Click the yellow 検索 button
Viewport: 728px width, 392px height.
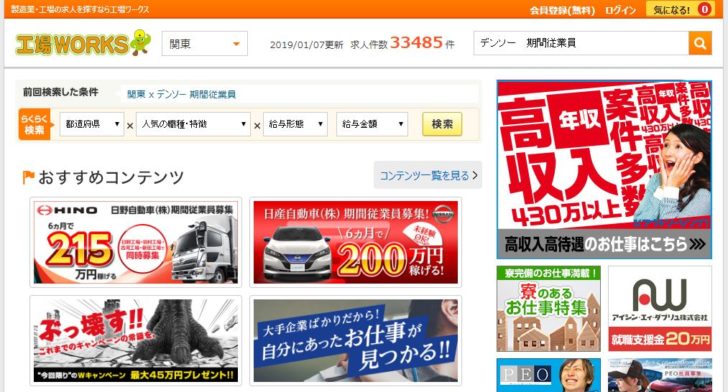pos(442,124)
